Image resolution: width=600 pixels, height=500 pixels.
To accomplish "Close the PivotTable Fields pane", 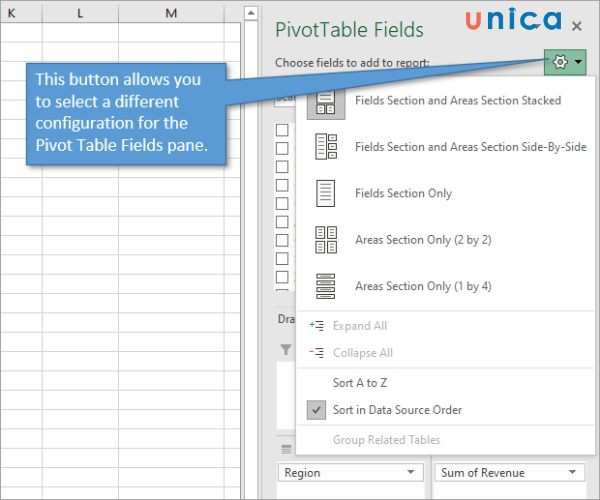I will 577,26.
